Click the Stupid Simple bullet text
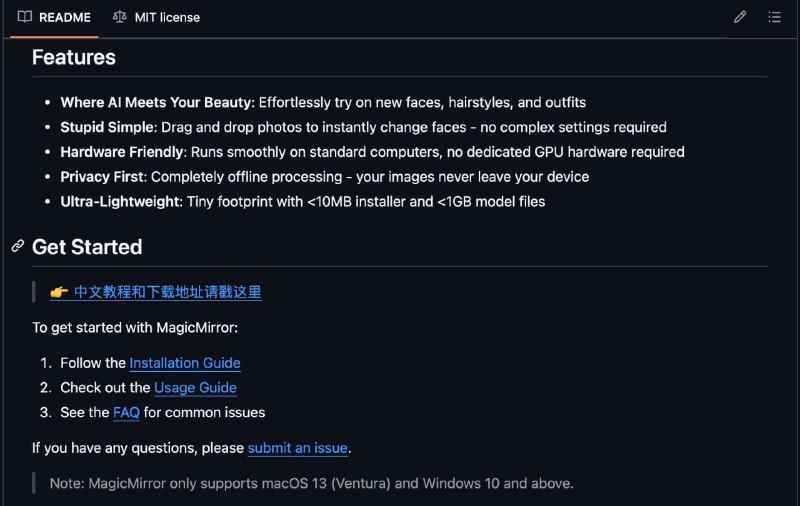Screen dimensions: 800x506 tap(363, 127)
